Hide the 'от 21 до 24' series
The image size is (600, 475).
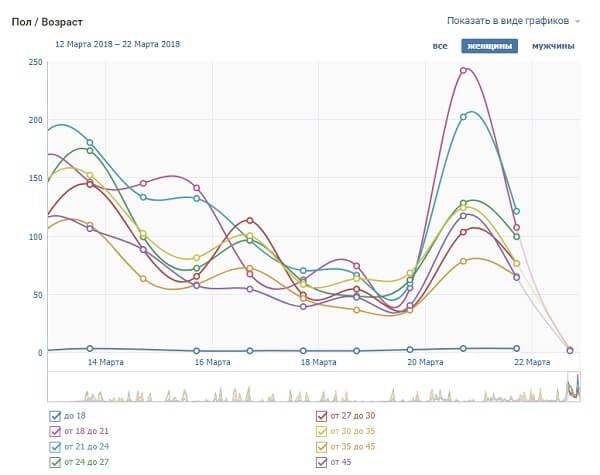click(54, 447)
